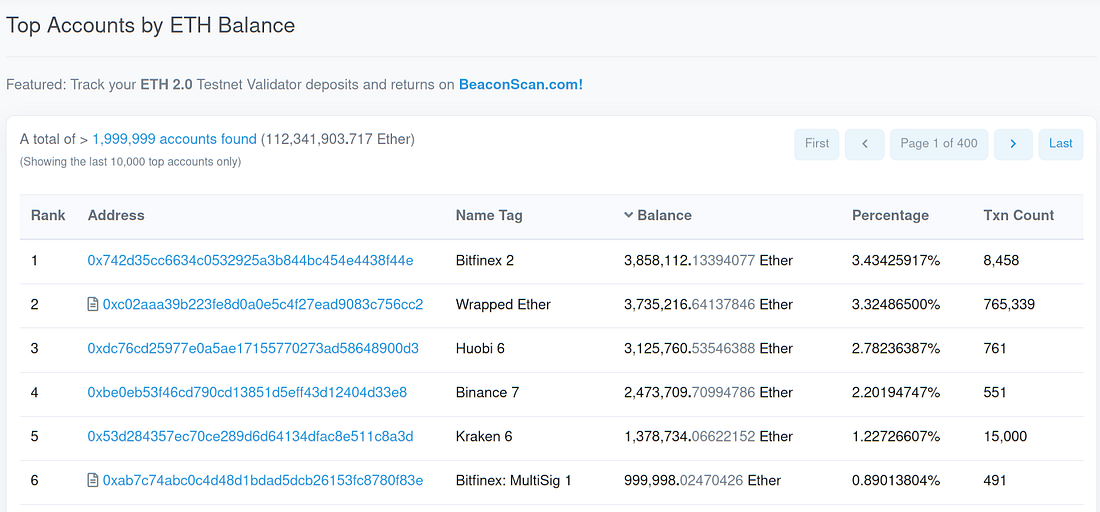The height and width of the screenshot is (512, 1100).
Task: Jump to the Last page
Action: (1061, 144)
